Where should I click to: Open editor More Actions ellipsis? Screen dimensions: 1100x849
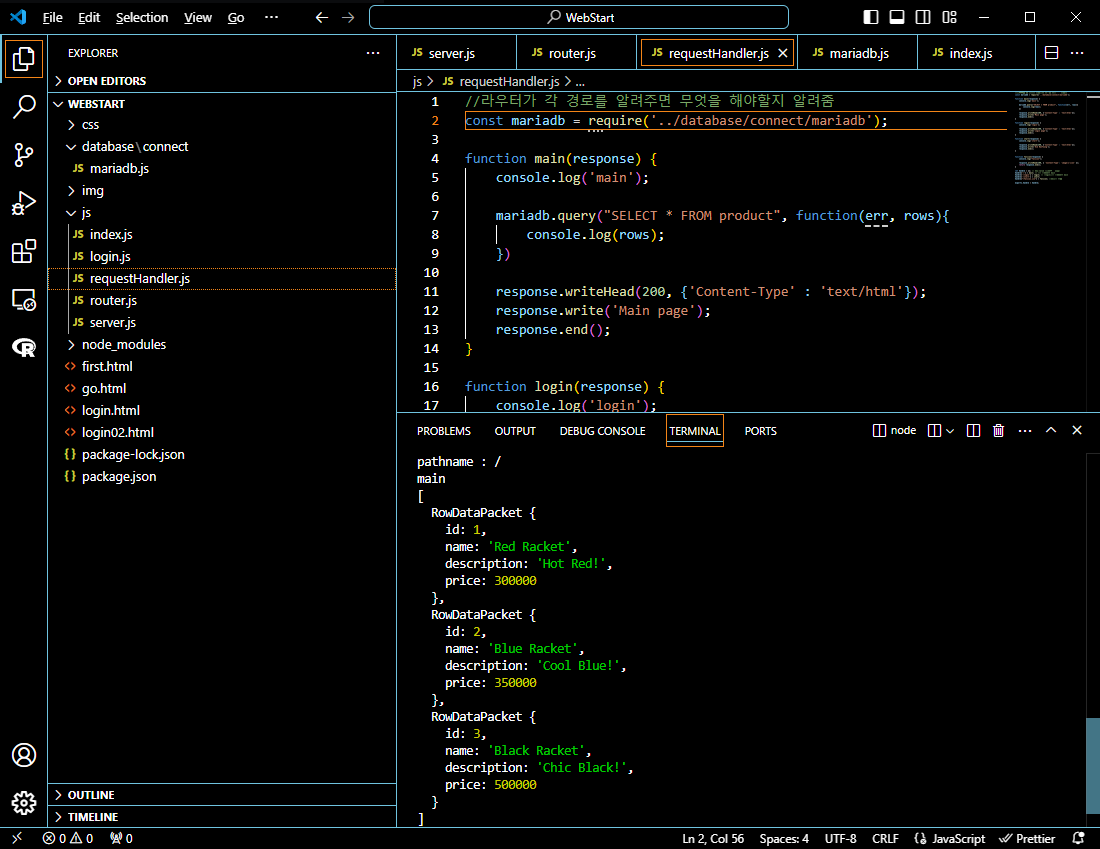pyautogui.click(x=1077, y=53)
